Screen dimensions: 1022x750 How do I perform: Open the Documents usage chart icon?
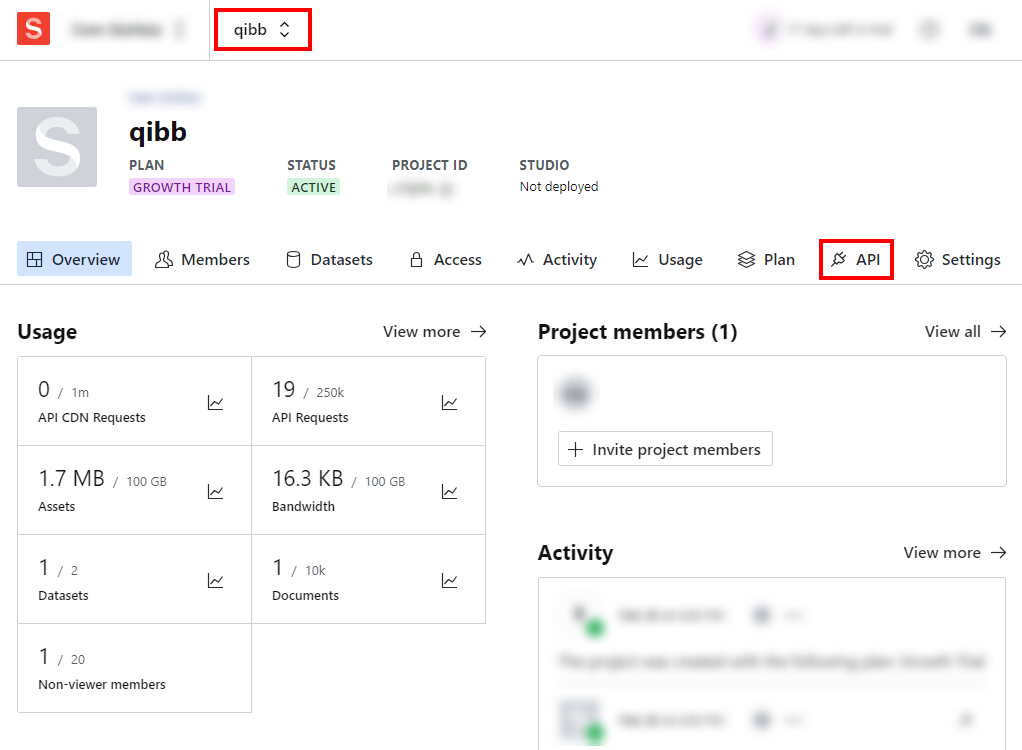[450, 580]
